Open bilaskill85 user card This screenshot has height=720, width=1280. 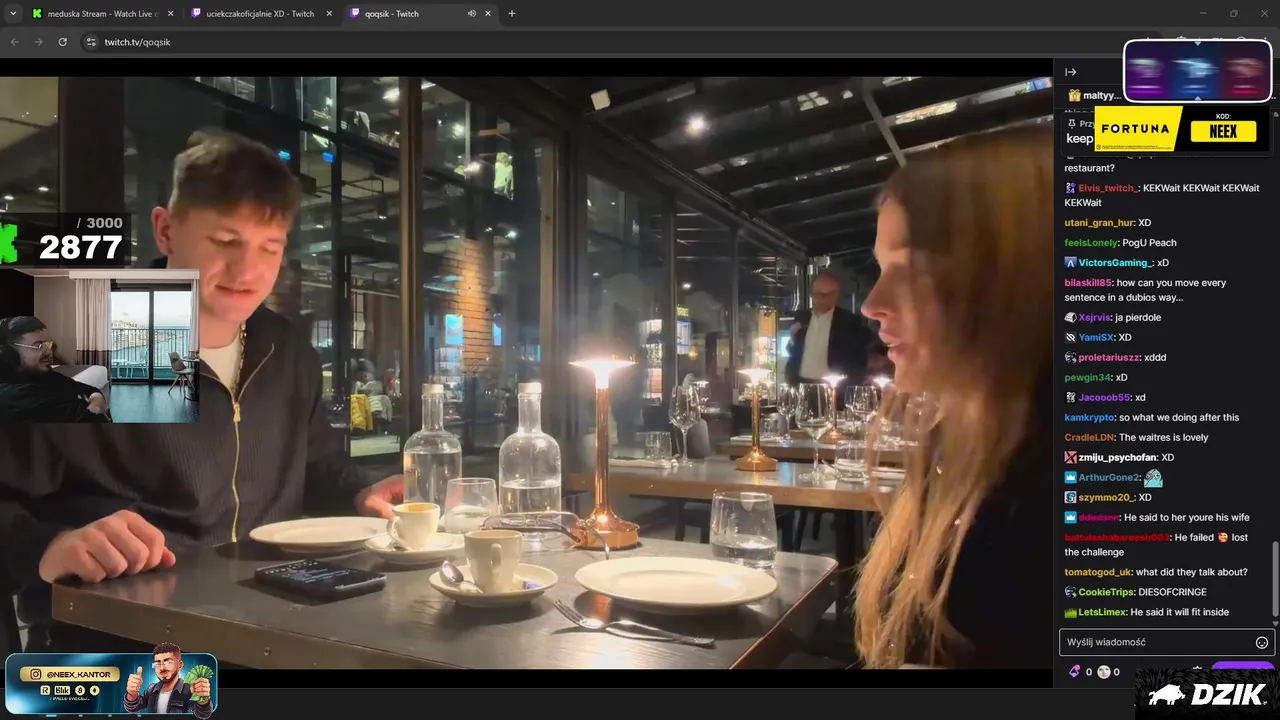point(1088,283)
